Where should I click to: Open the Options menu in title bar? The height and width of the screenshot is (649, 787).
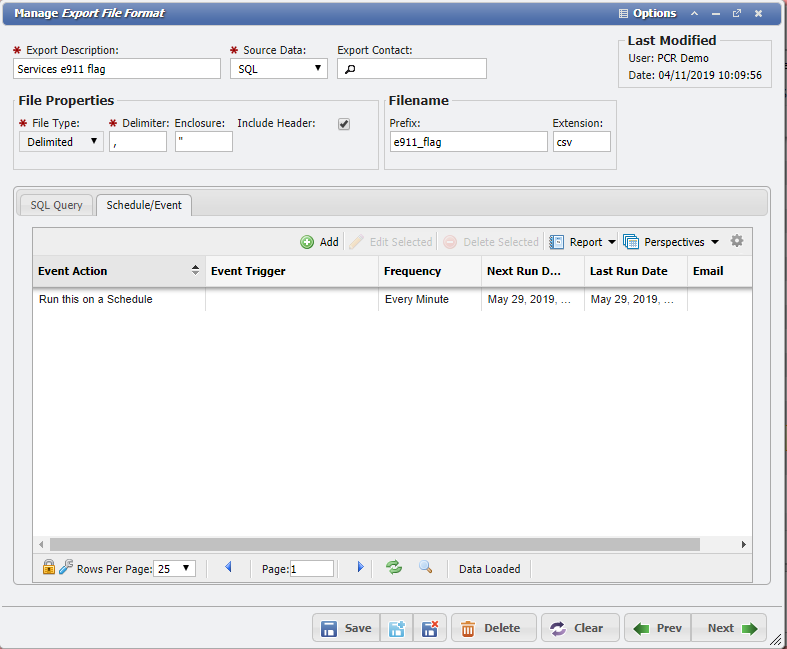648,14
